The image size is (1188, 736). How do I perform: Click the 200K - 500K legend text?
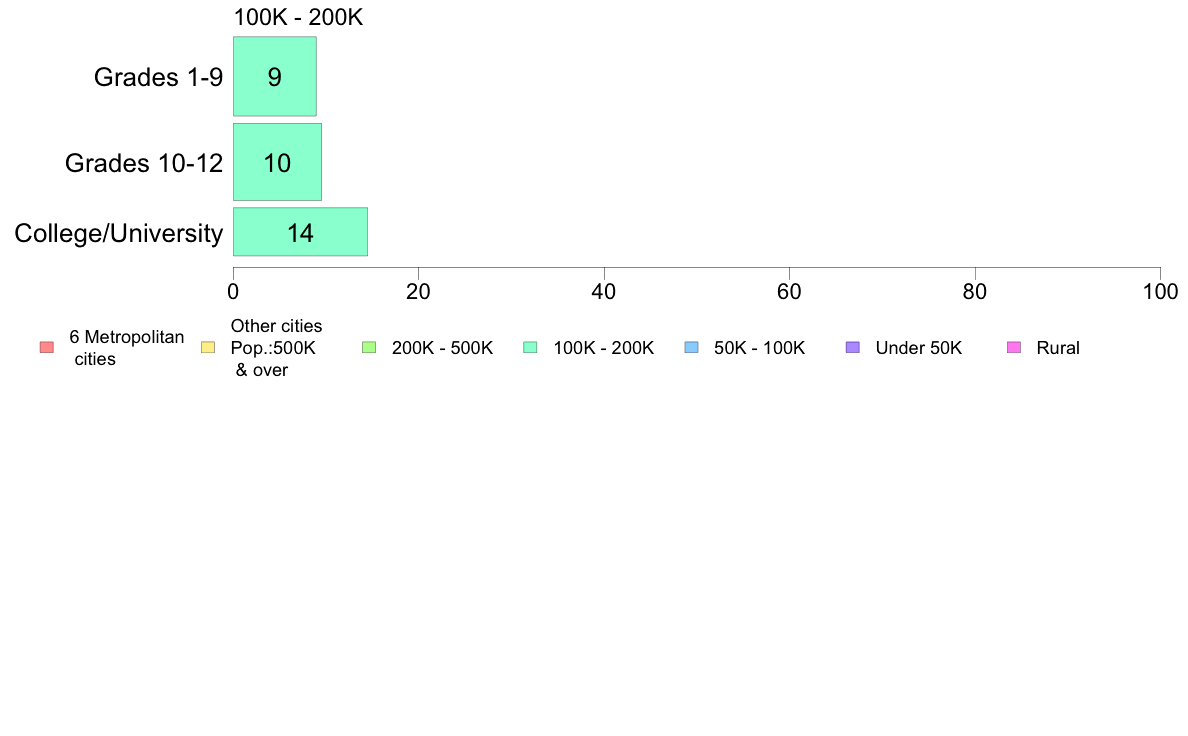(x=442, y=348)
